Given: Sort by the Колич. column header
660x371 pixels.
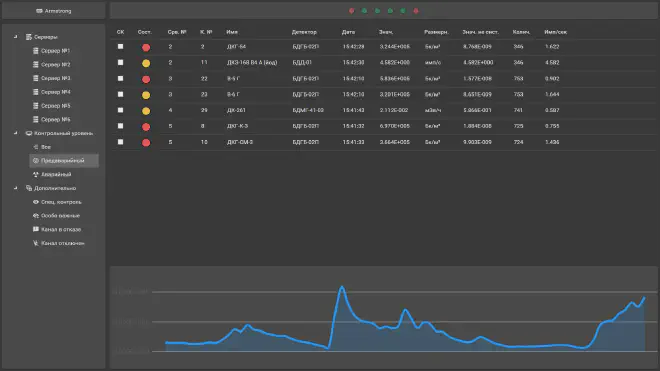Looking at the screenshot, I should click(x=521, y=32).
